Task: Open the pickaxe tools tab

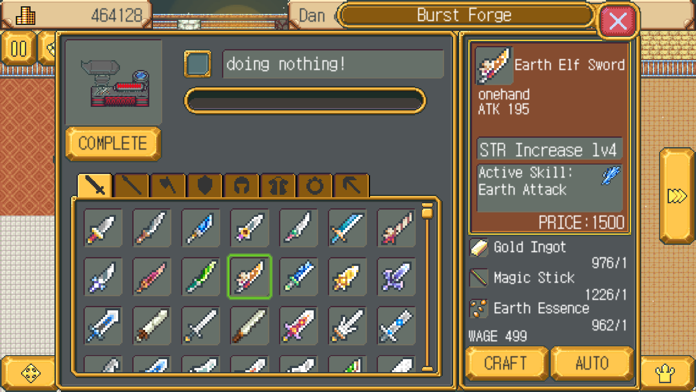Action: (x=352, y=185)
